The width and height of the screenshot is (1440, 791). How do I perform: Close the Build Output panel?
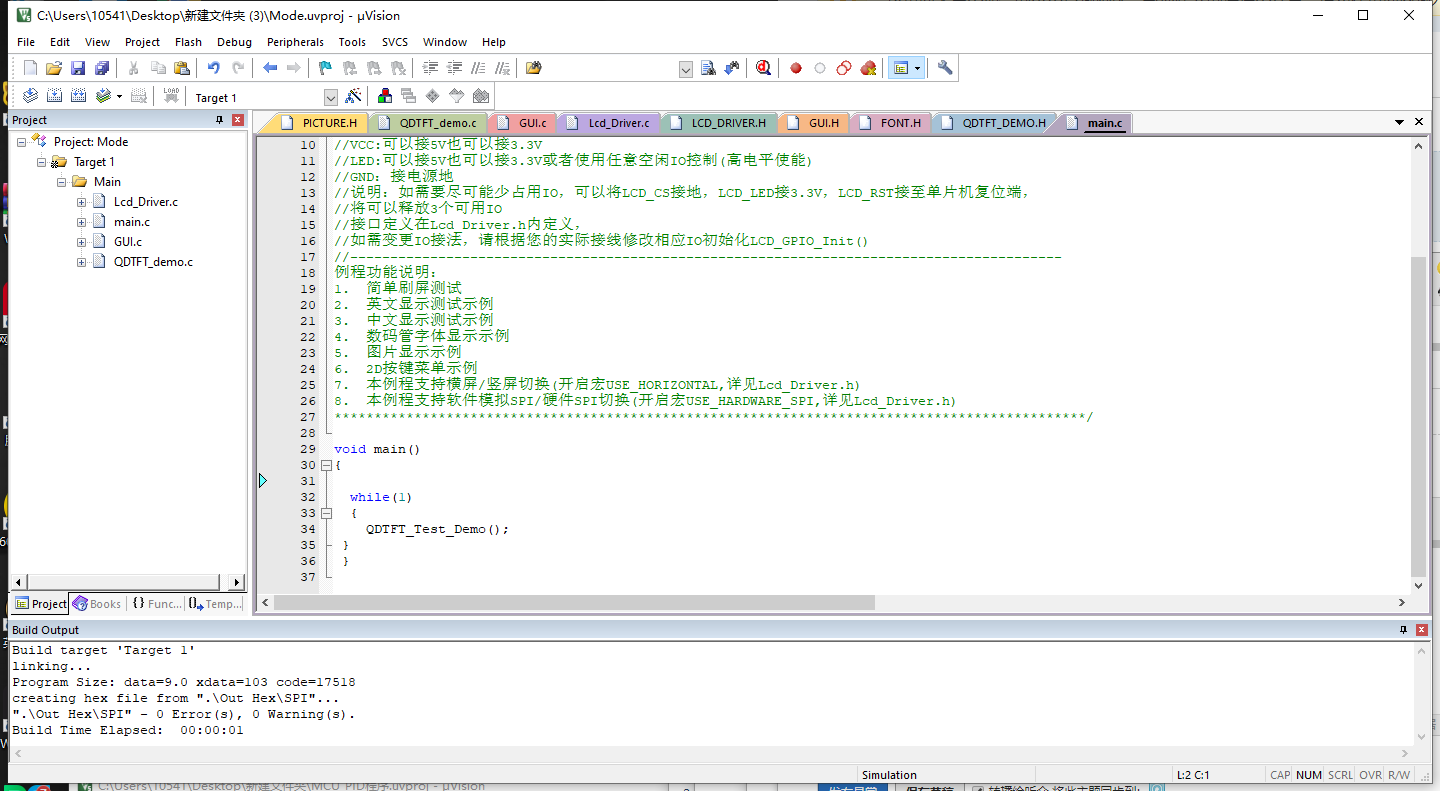coord(1420,630)
